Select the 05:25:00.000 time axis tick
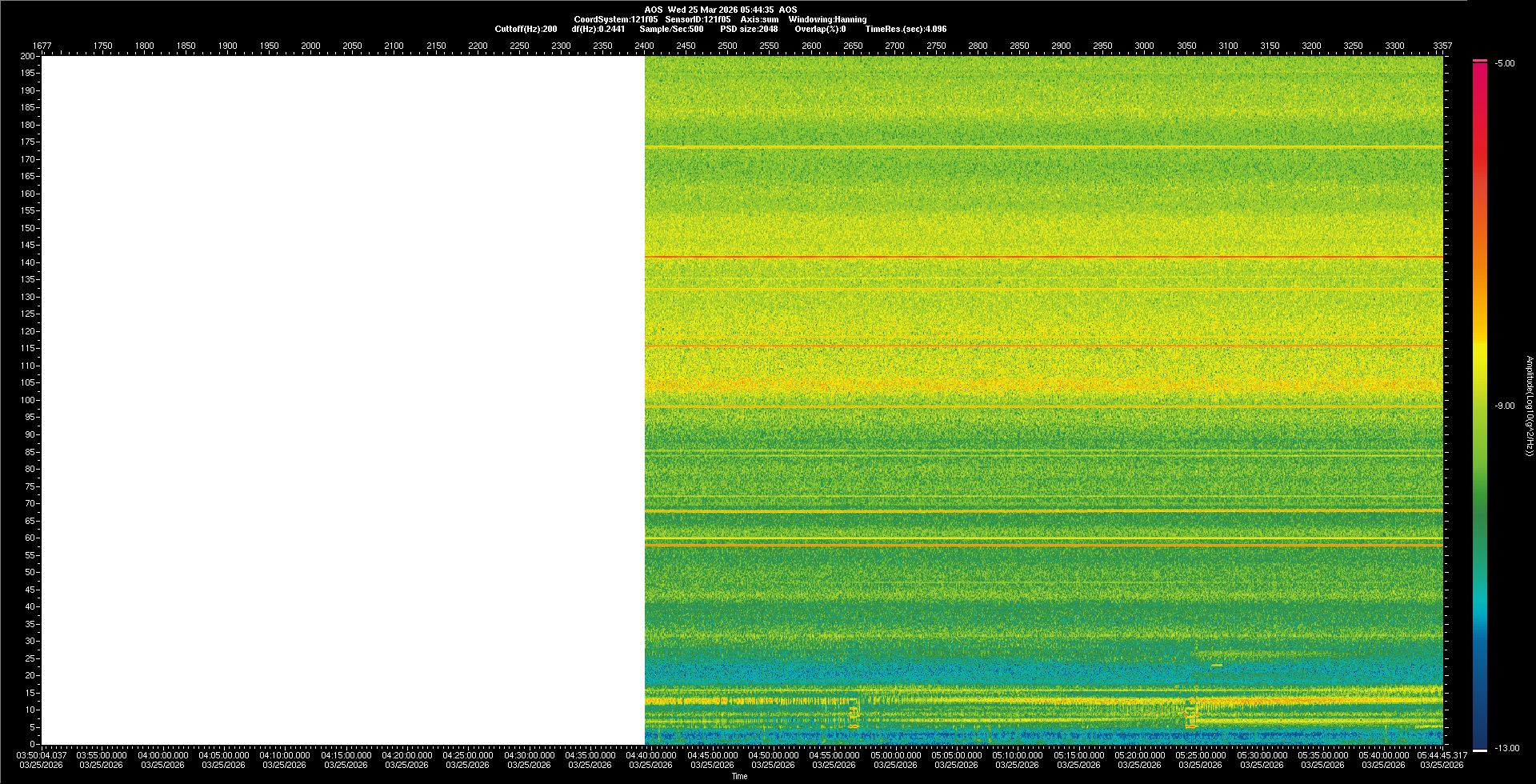This screenshot has height=784, width=1536. point(1200,755)
